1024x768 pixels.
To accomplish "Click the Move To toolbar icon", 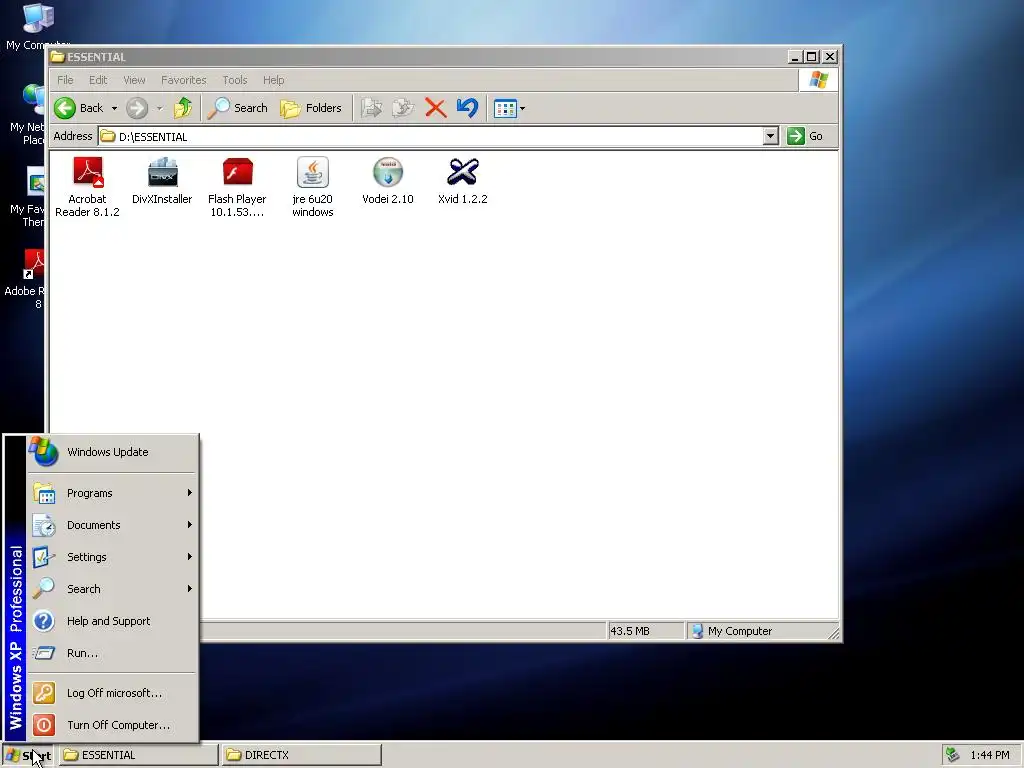I will tap(372, 108).
